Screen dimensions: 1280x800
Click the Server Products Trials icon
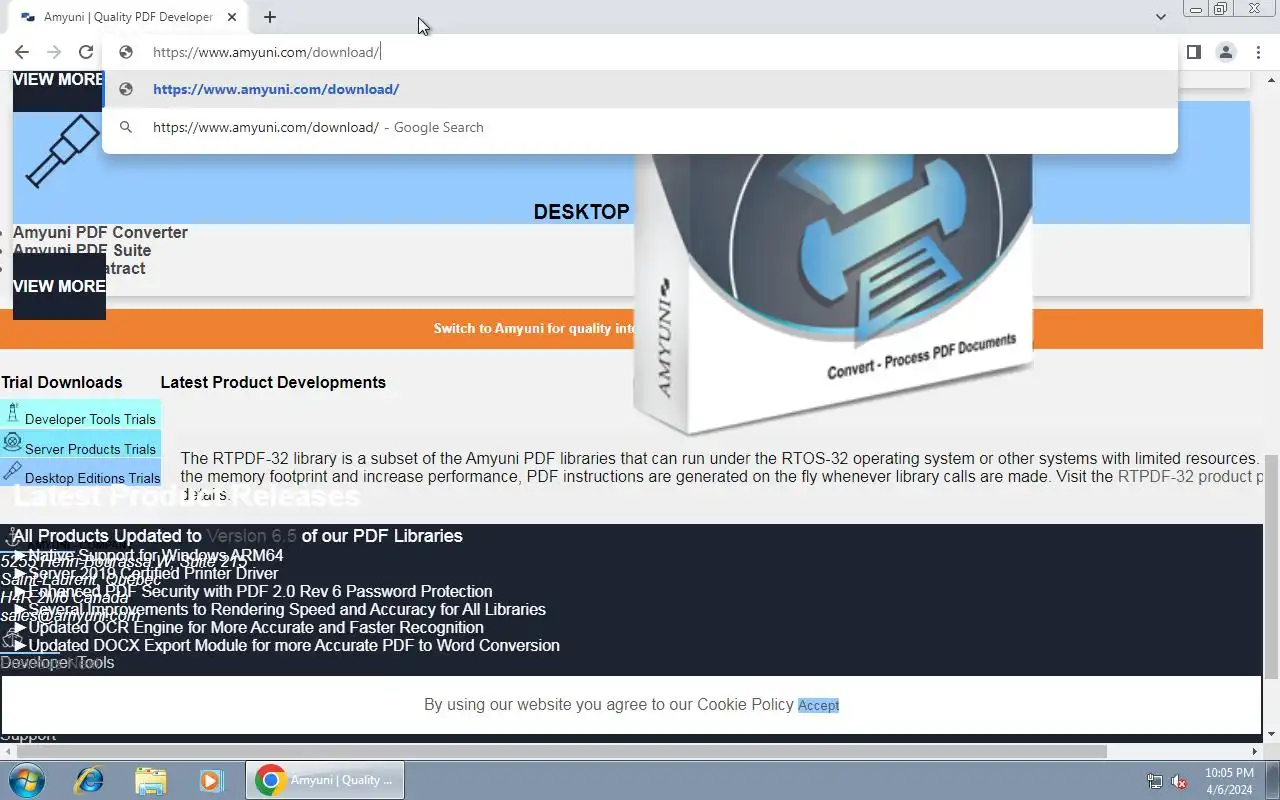(x=12, y=441)
